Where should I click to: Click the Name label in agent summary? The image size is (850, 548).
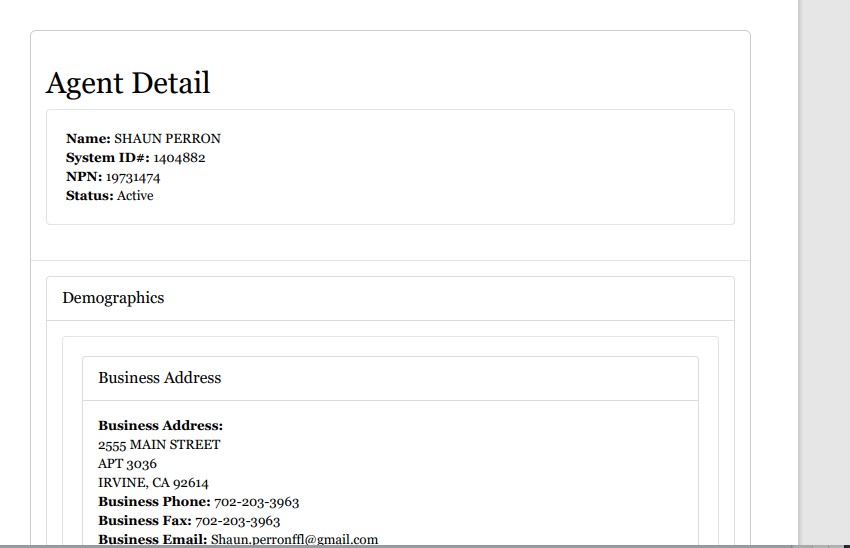88,139
